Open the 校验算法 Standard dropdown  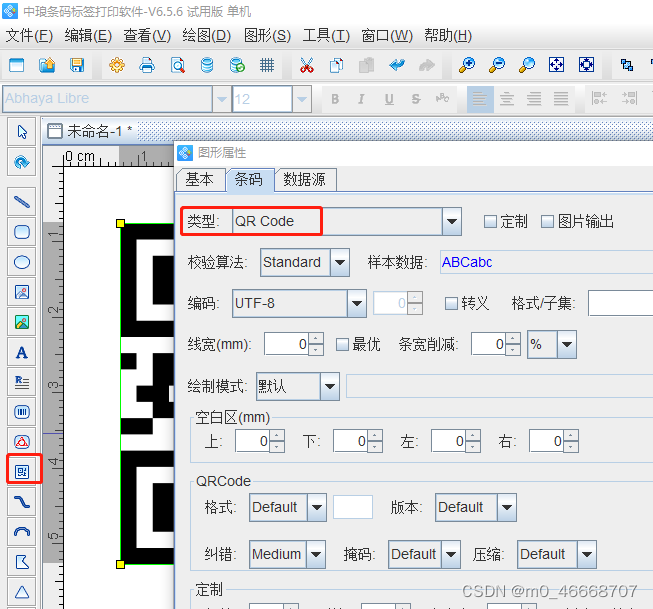point(340,262)
